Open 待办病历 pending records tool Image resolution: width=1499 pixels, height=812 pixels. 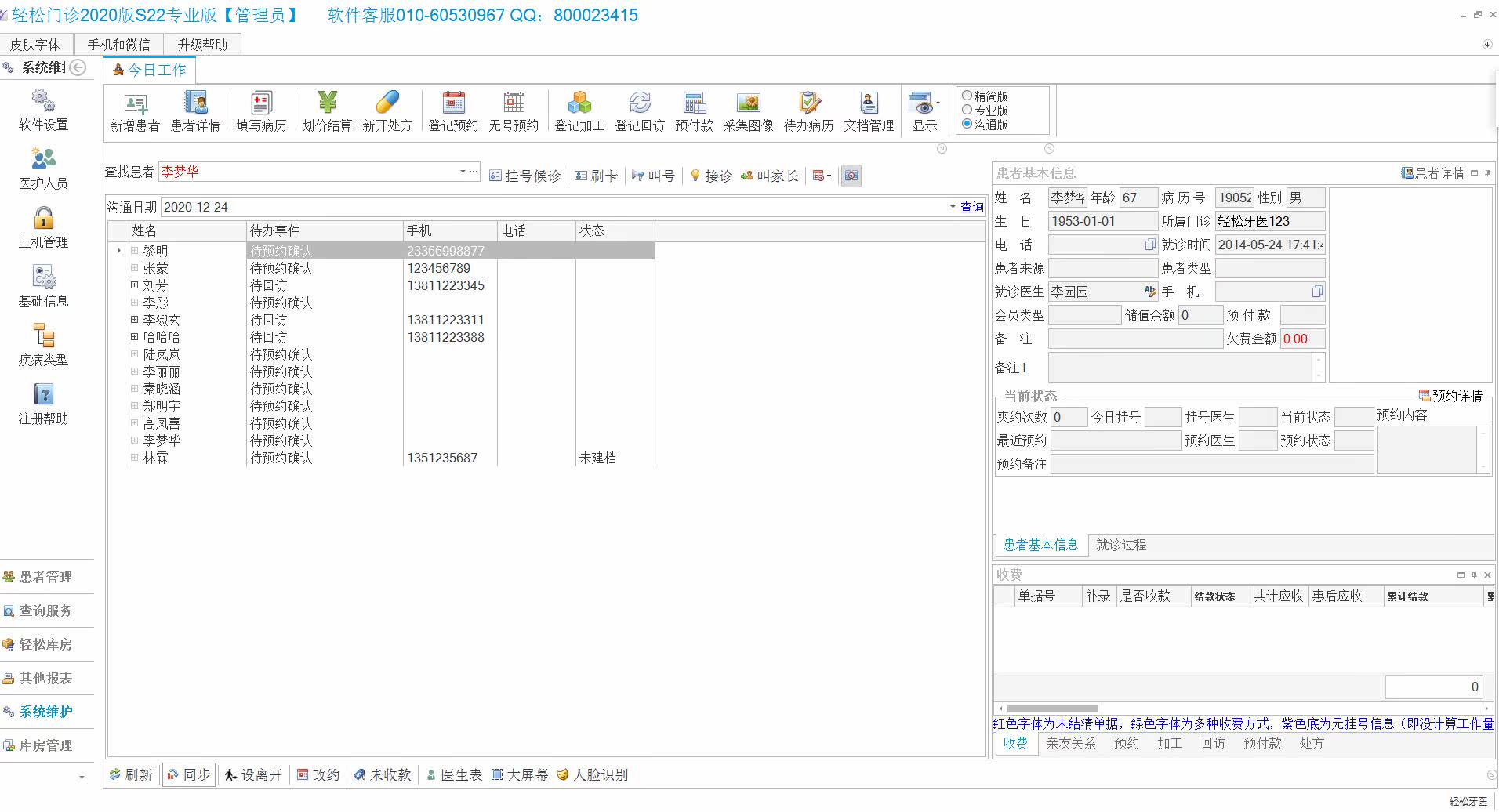coord(808,111)
